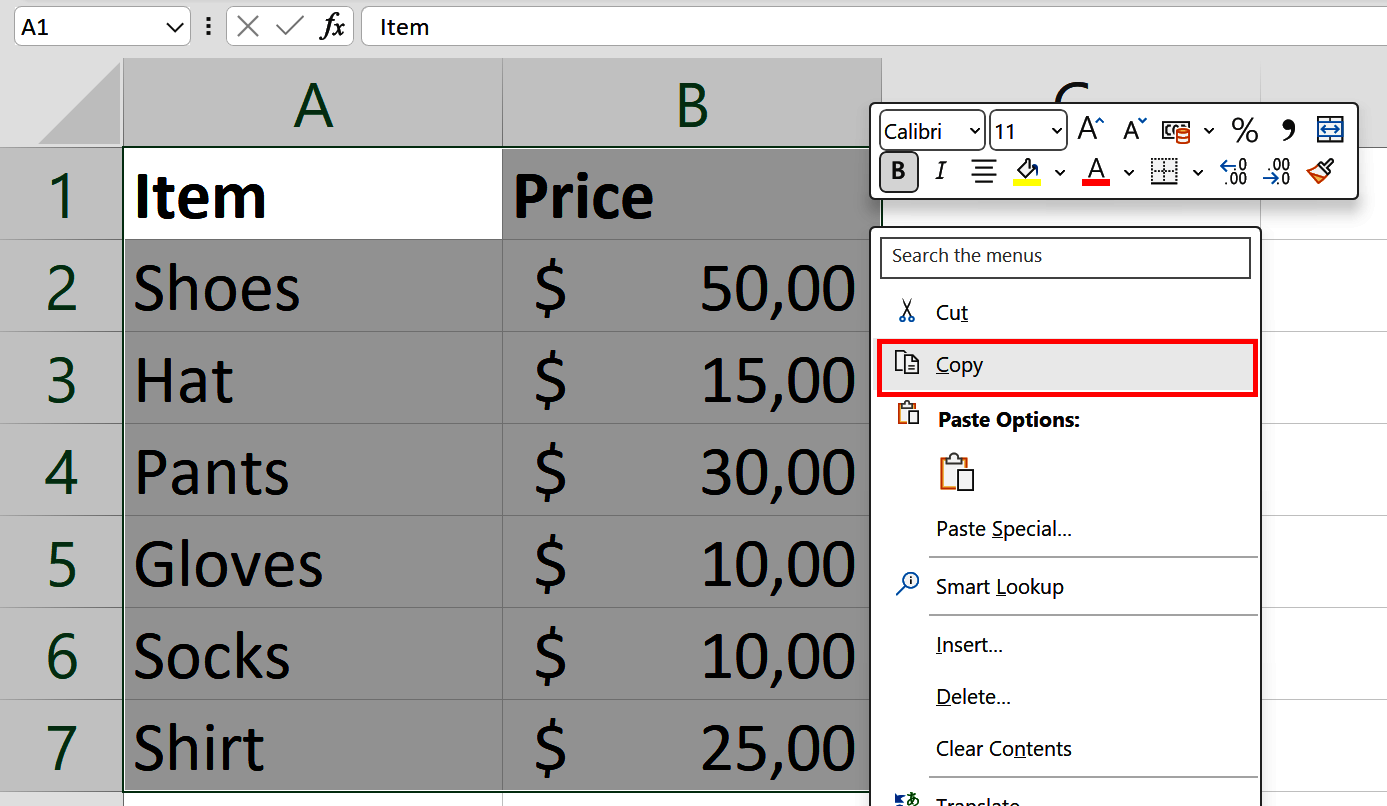
Task: Click the Search the menus field
Action: point(1064,257)
